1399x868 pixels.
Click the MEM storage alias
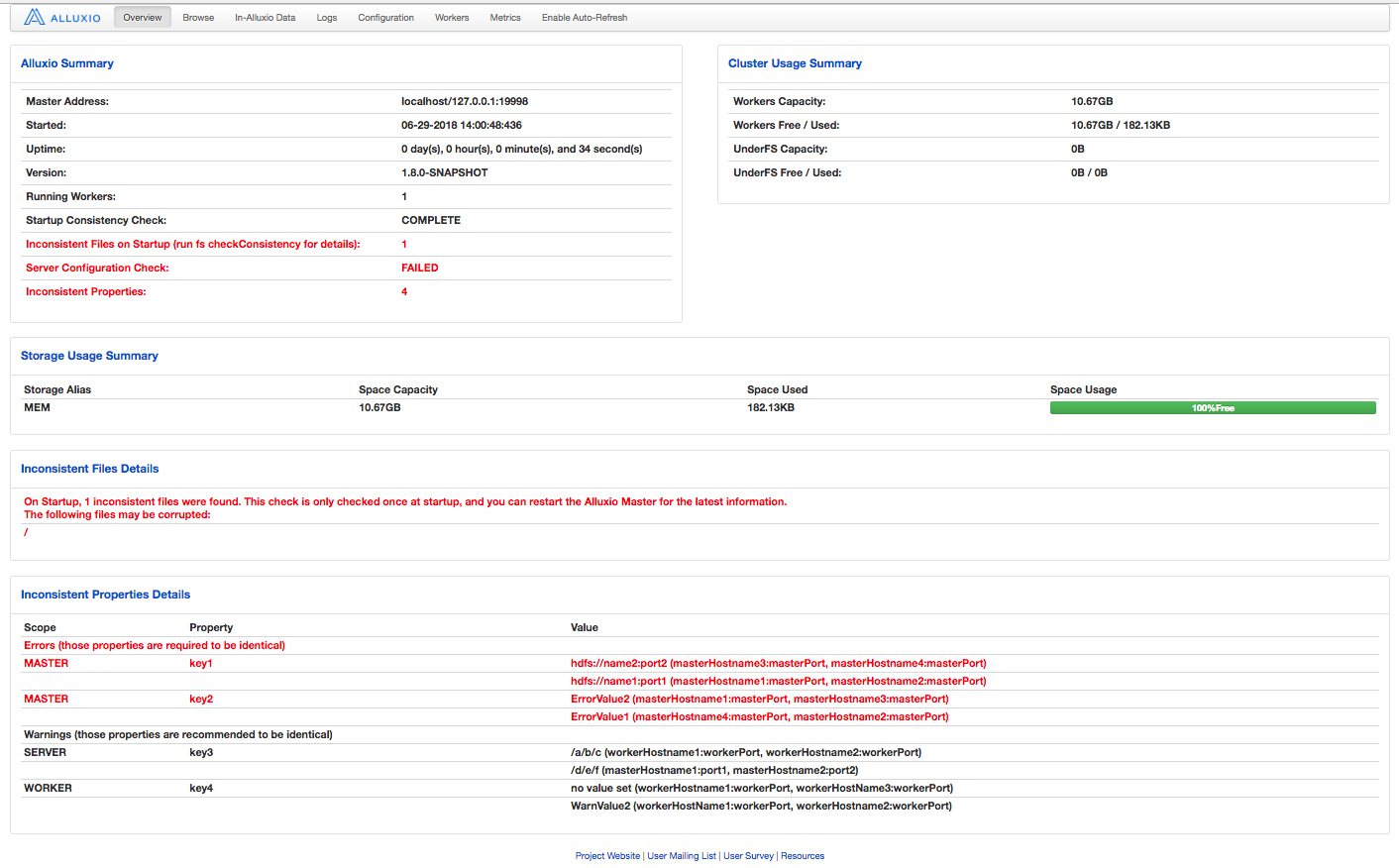coord(37,407)
